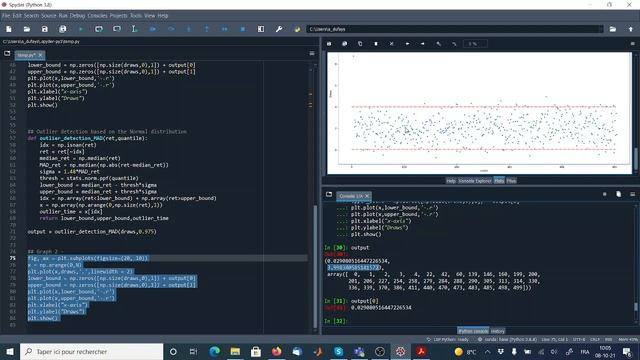This screenshot has height=360, width=640.
Task: Zoom out of the plot
Action: click(454, 44)
